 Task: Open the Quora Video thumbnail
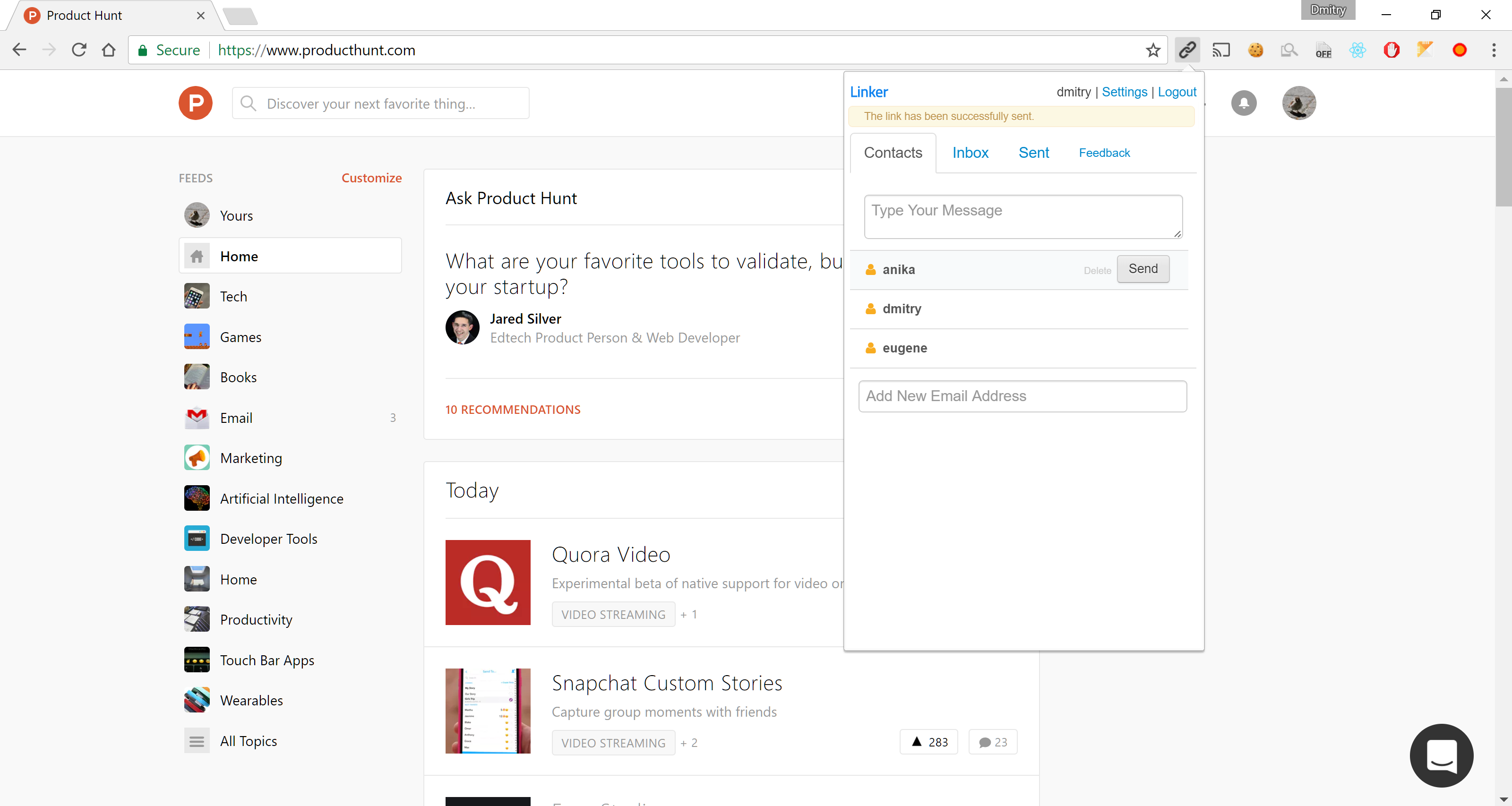point(487,583)
